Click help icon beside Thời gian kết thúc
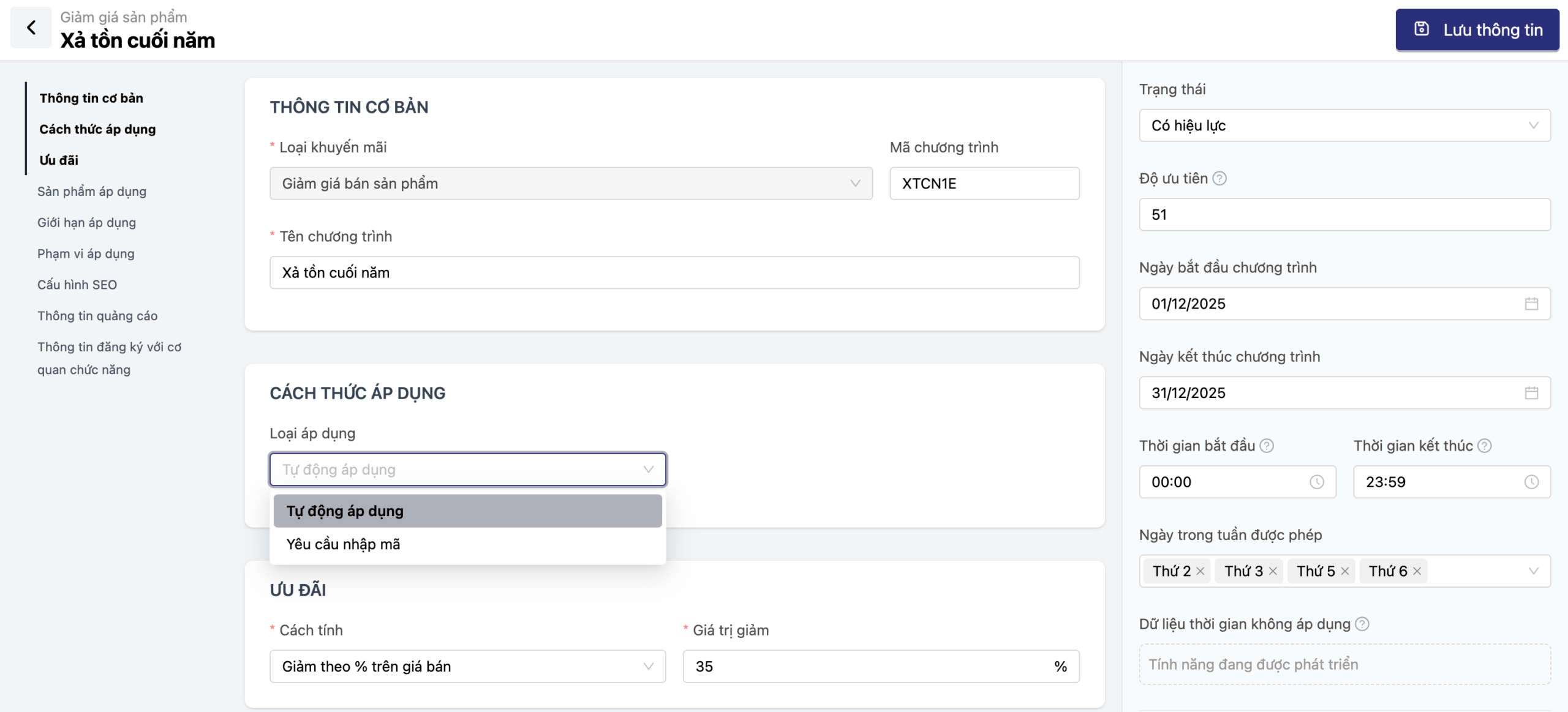The height and width of the screenshot is (712, 1568). [1484, 446]
